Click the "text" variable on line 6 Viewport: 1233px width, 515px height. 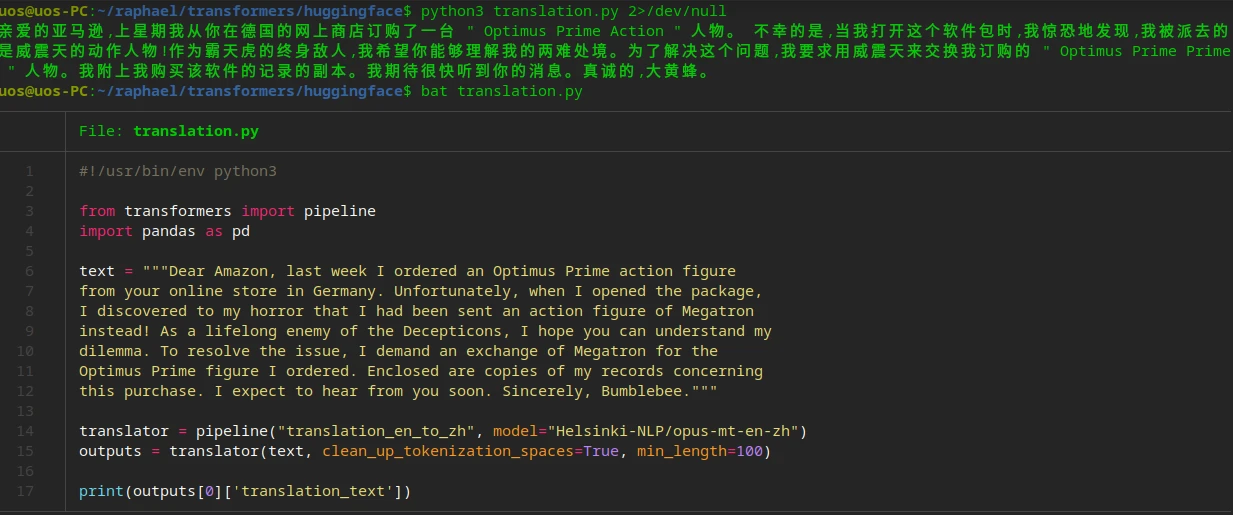point(97,271)
